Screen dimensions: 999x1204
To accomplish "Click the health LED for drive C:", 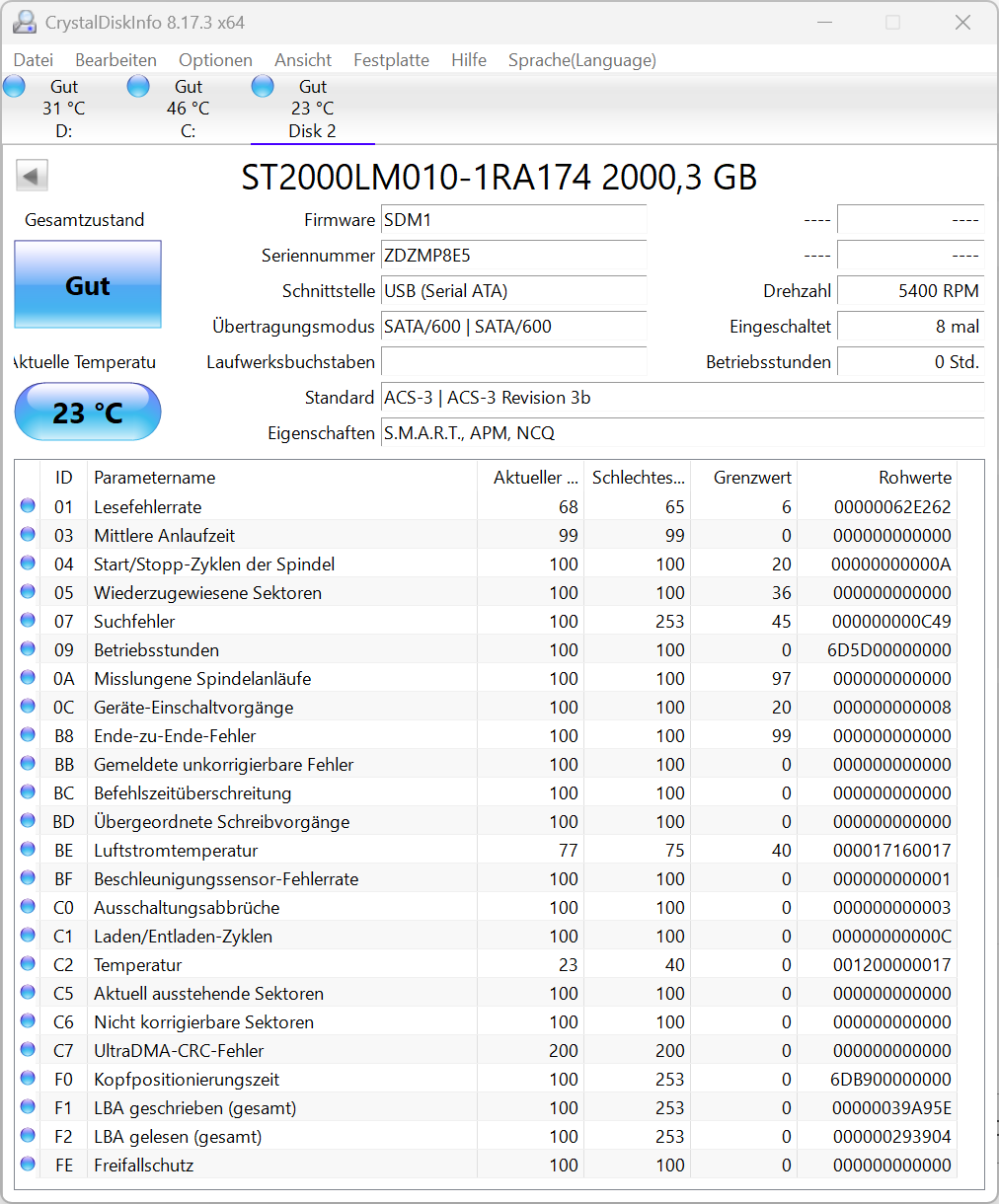I will tap(138, 86).
